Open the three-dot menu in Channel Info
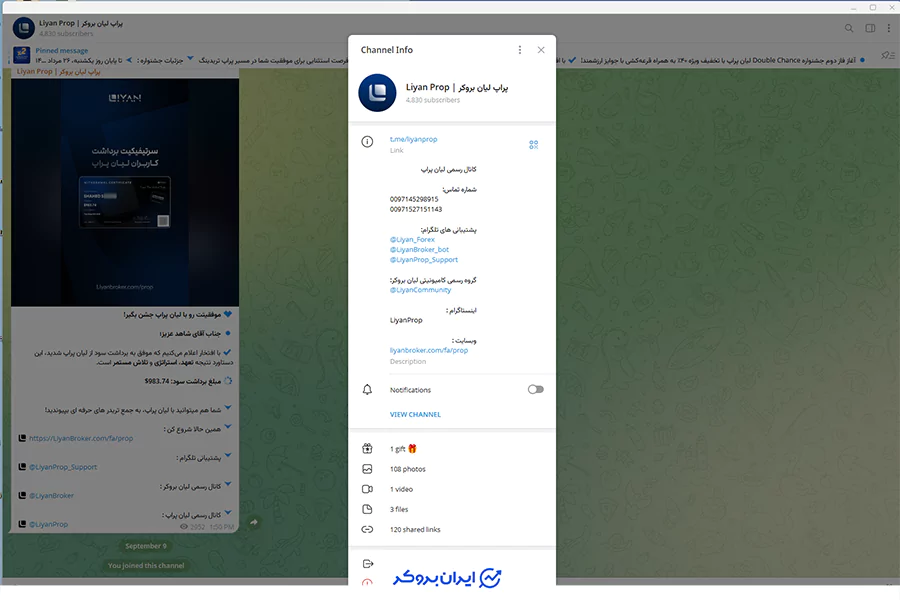The width and height of the screenshot is (900, 602). point(519,49)
